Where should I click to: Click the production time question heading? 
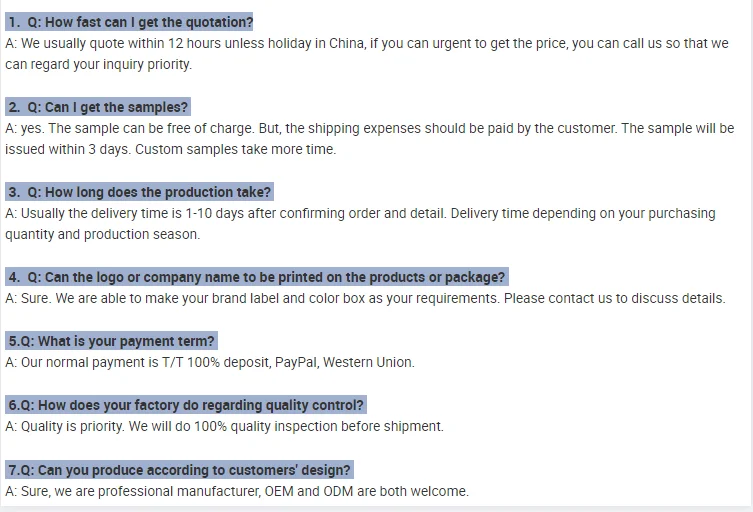tap(139, 192)
